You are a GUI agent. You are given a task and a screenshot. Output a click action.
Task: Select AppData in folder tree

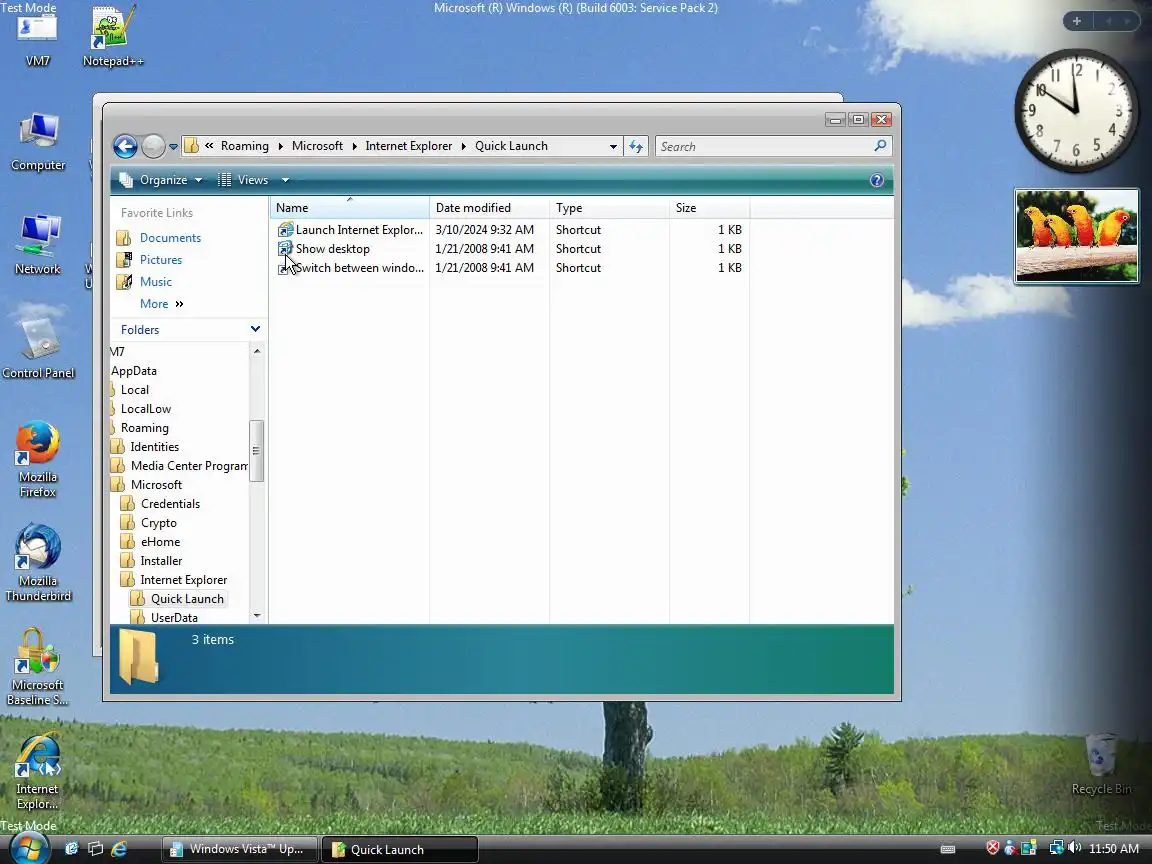coord(134,371)
